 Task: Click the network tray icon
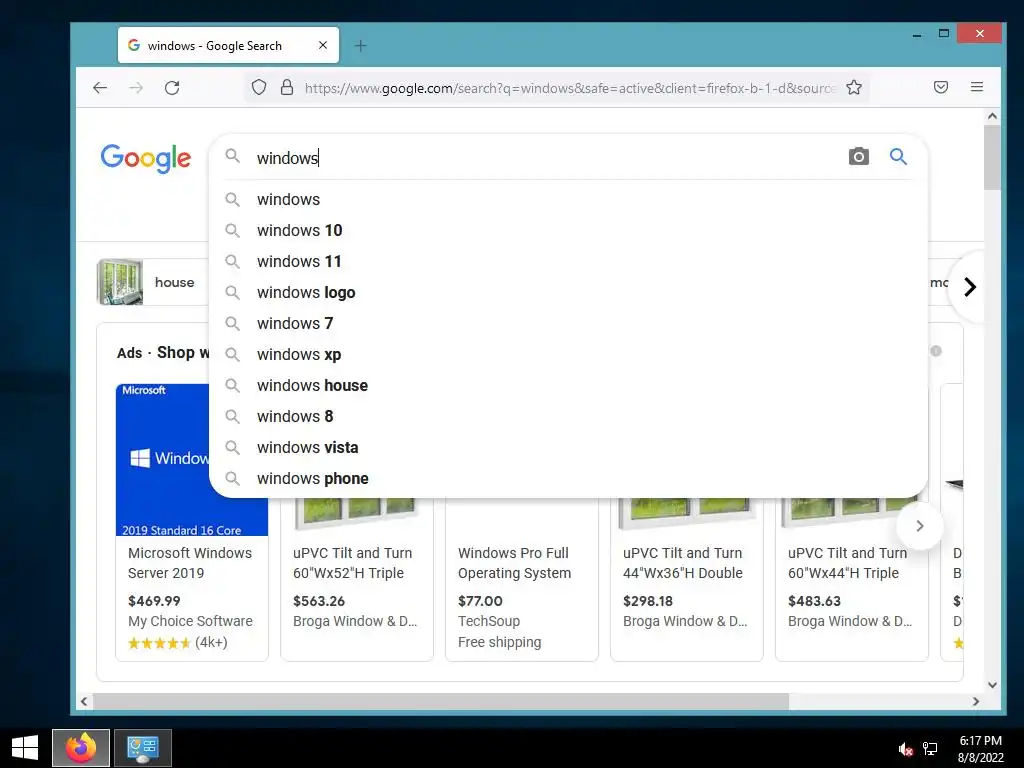[x=930, y=749]
